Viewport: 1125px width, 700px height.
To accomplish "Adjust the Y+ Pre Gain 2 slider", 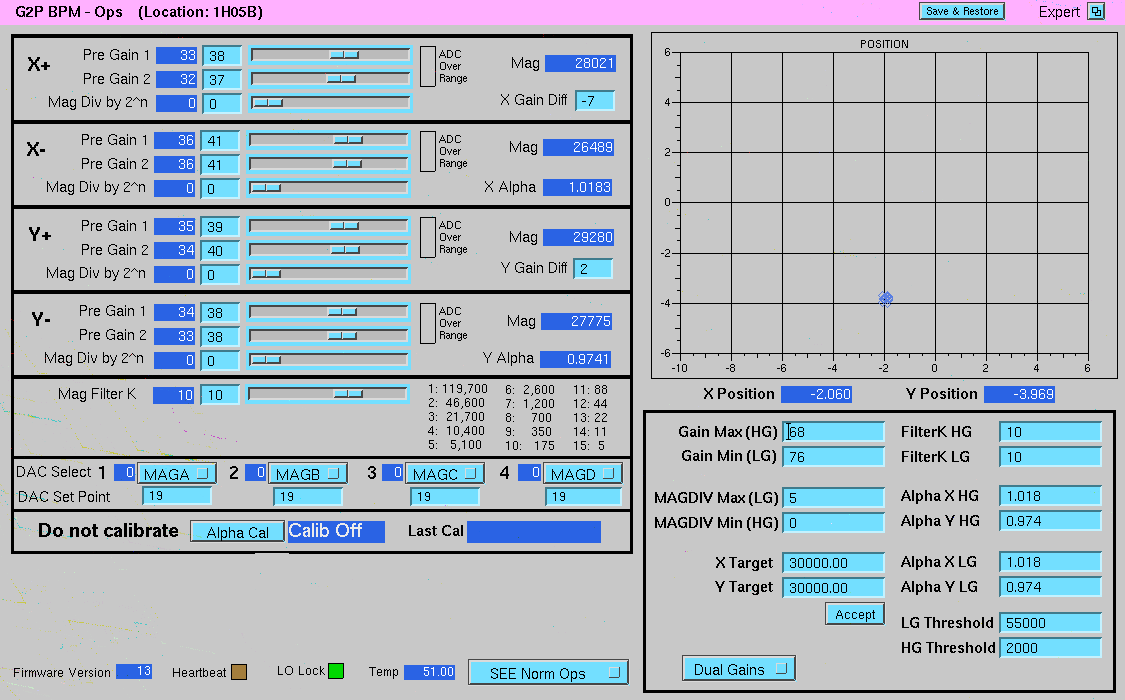I will tap(329, 250).
